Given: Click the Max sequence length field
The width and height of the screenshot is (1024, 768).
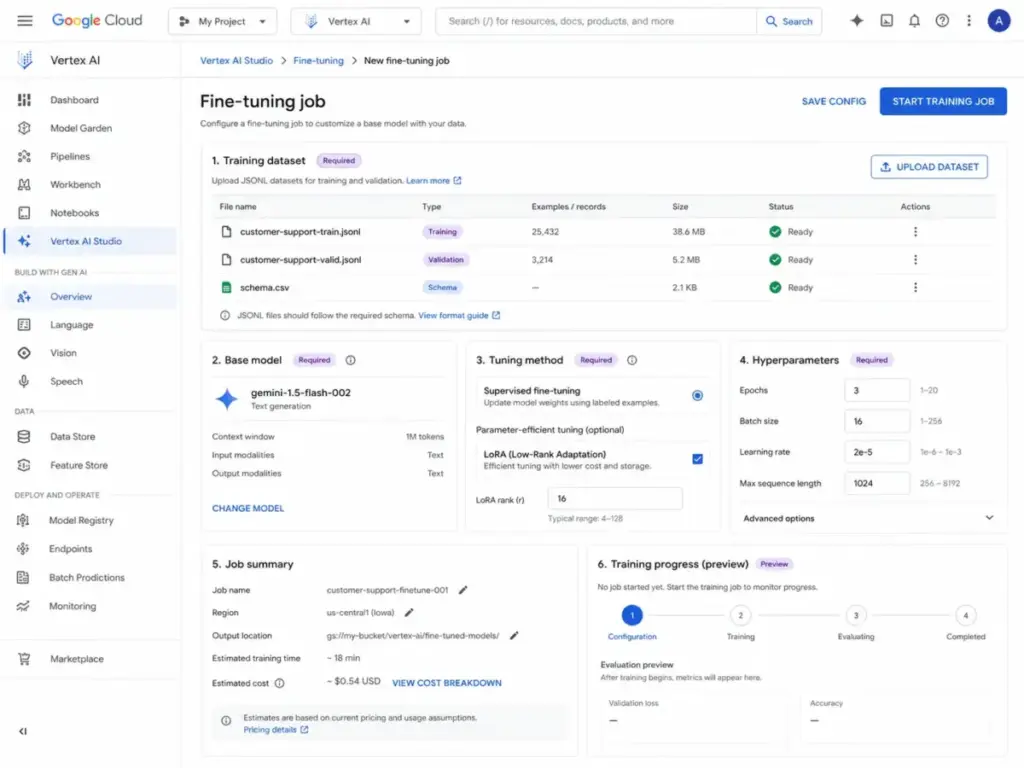Looking at the screenshot, I should (x=876, y=483).
